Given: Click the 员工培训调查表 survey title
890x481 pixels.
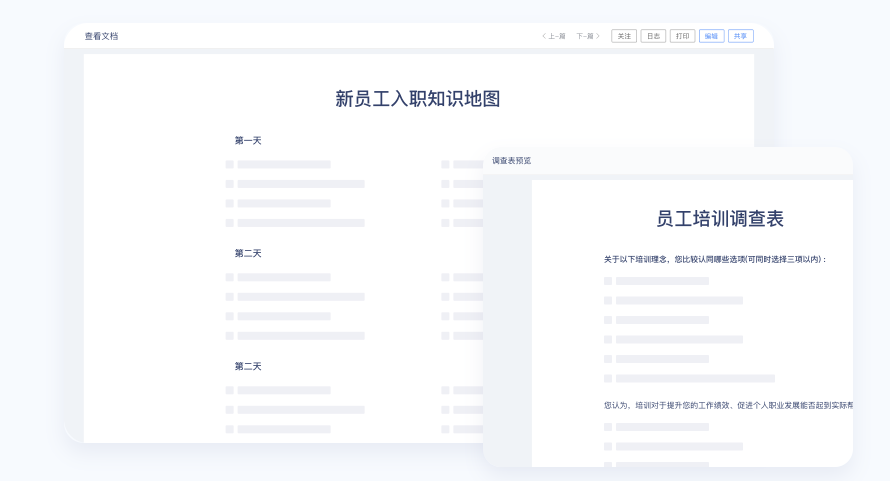Looking at the screenshot, I should pyautogui.click(x=720, y=219).
